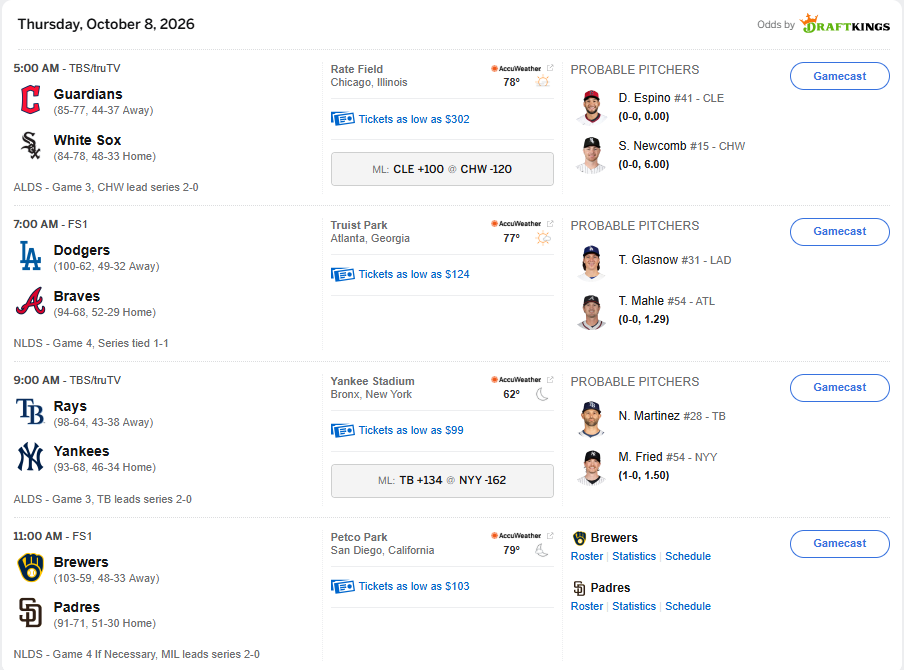Click ticket icon for Truist Park game
The image size is (904, 670).
pos(342,274)
